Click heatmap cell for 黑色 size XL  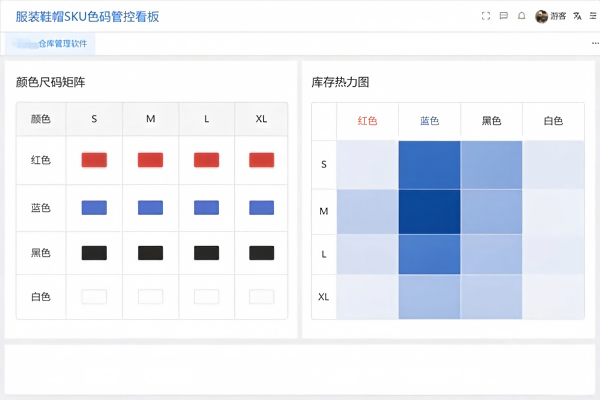pos(491,297)
